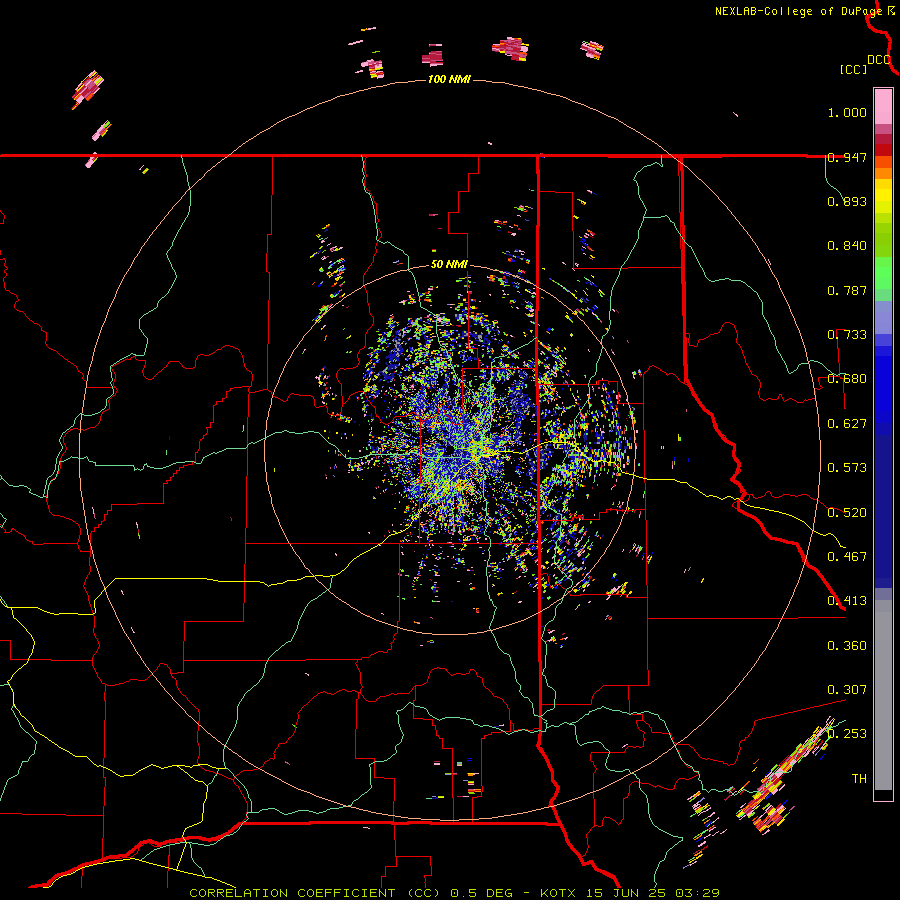Viewport: 900px width, 900px height.
Task: Click the 0.733 scale value
Action: pos(847,335)
